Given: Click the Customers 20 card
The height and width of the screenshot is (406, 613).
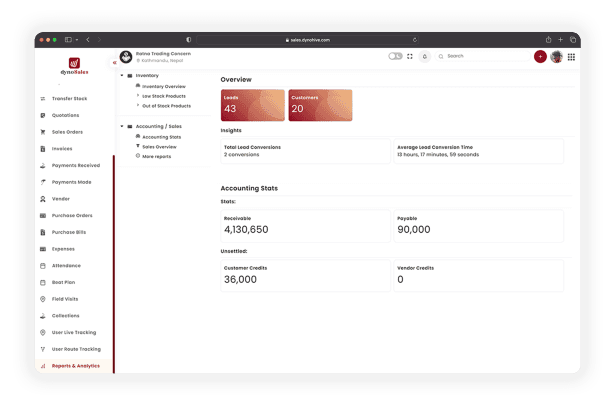Looking at the screenshot, I should [x=320, y=105].
